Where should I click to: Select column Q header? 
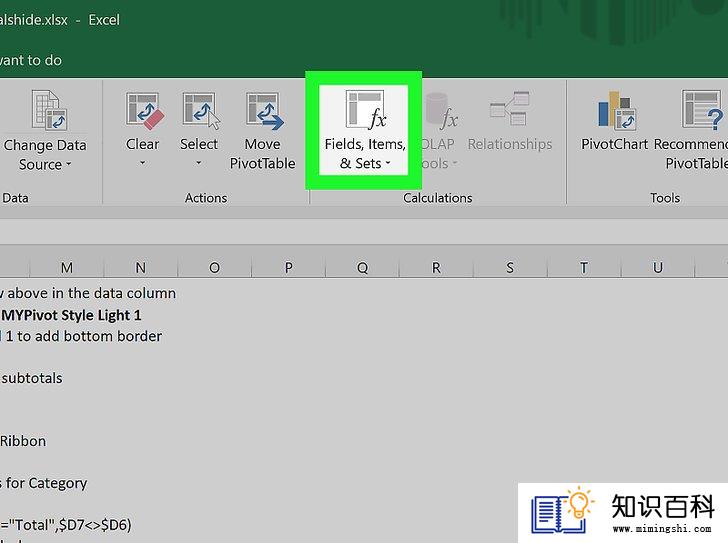[x=362, y=268]
